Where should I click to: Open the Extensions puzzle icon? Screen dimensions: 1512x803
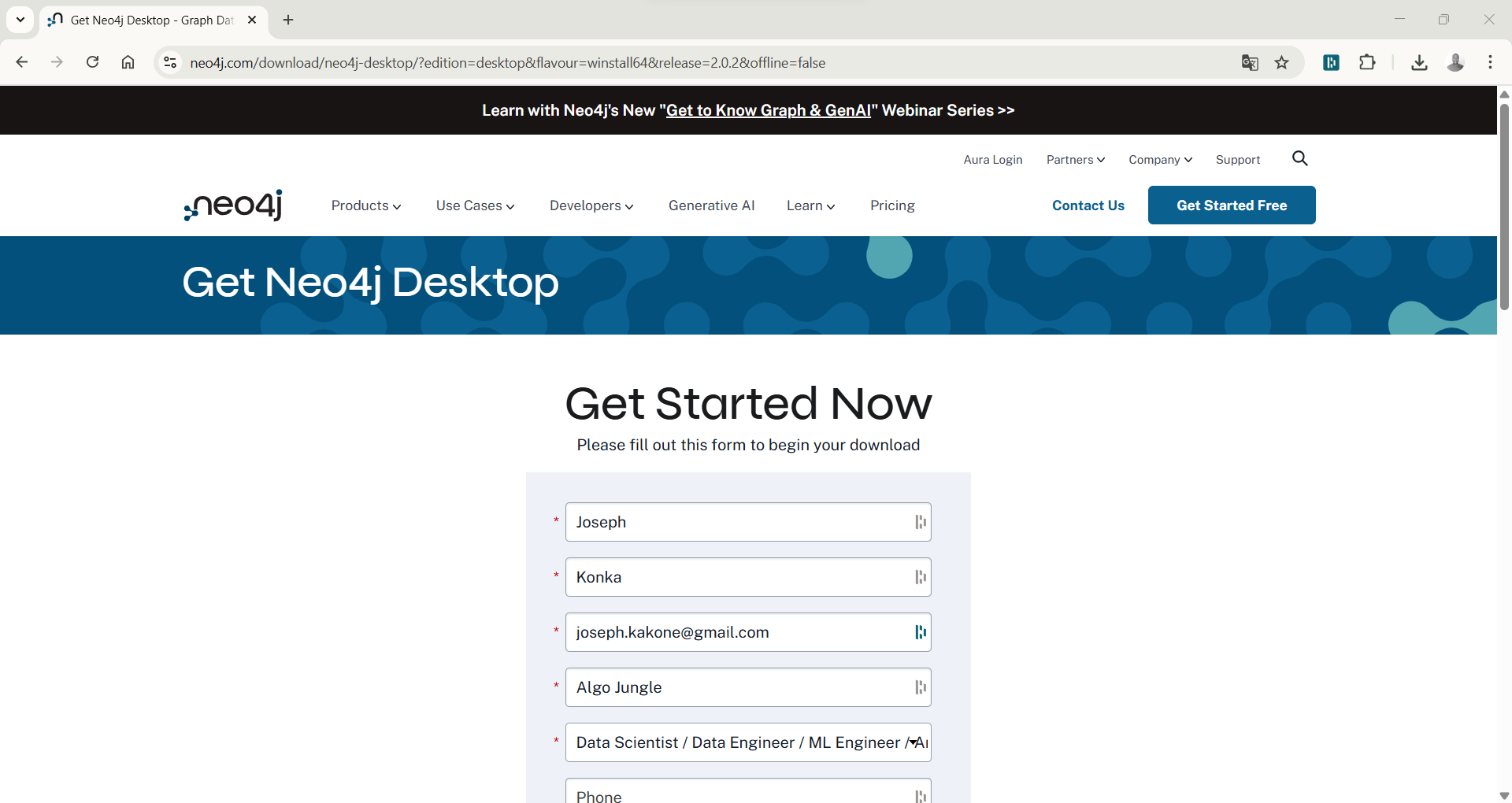pos(1367,62)
